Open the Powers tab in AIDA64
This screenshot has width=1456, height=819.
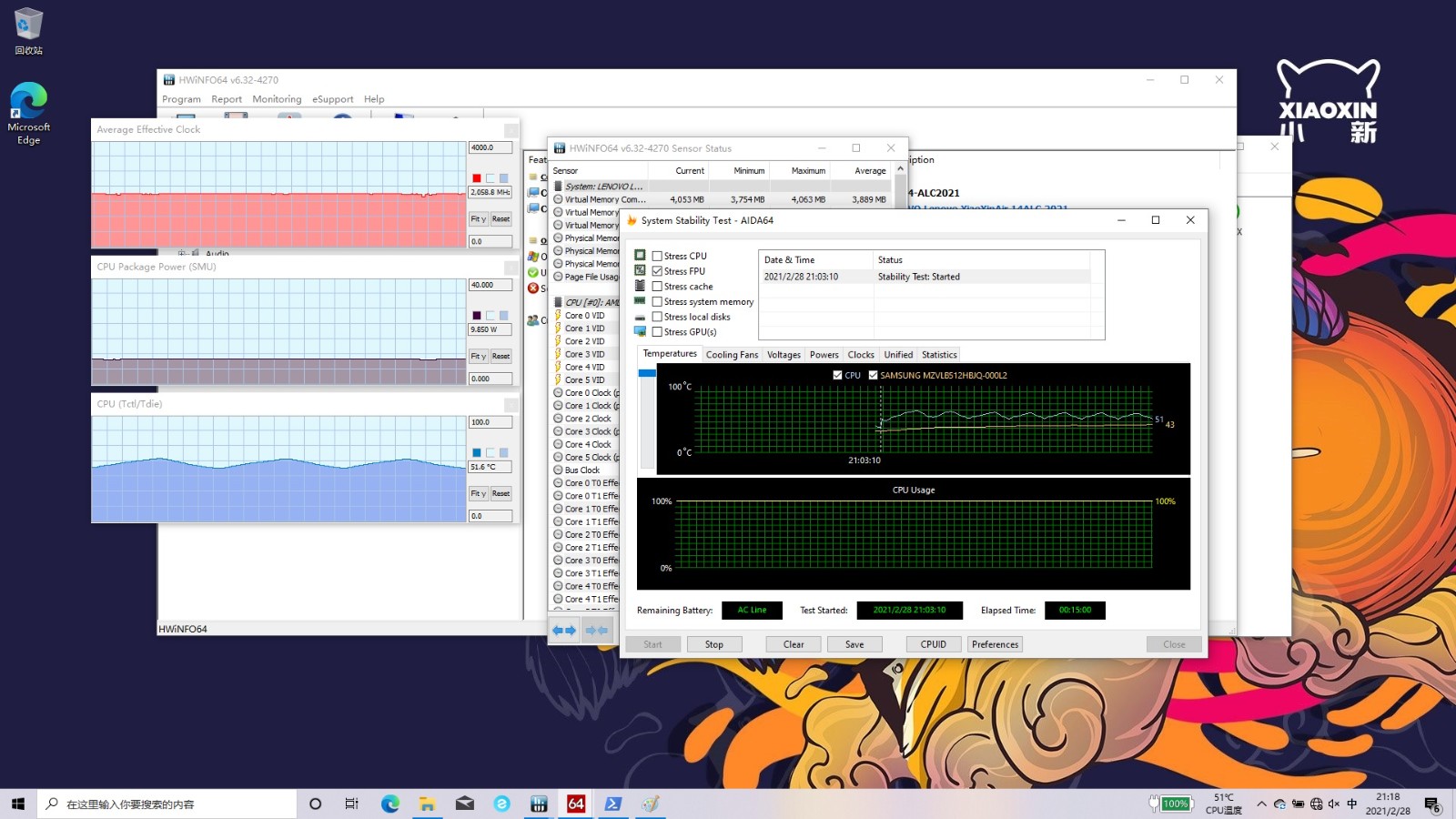(x=824, y=355)
